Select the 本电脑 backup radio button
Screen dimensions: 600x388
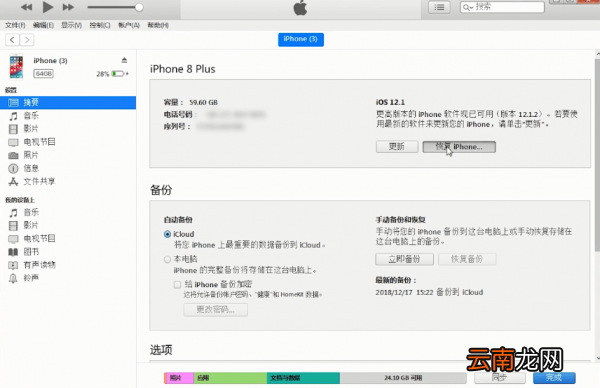167,259
